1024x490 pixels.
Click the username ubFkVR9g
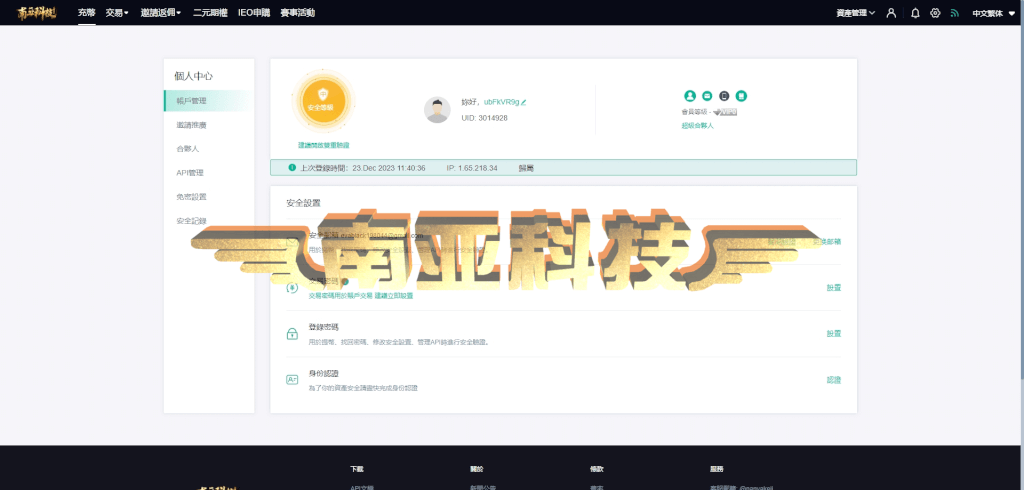click(501, 102)
